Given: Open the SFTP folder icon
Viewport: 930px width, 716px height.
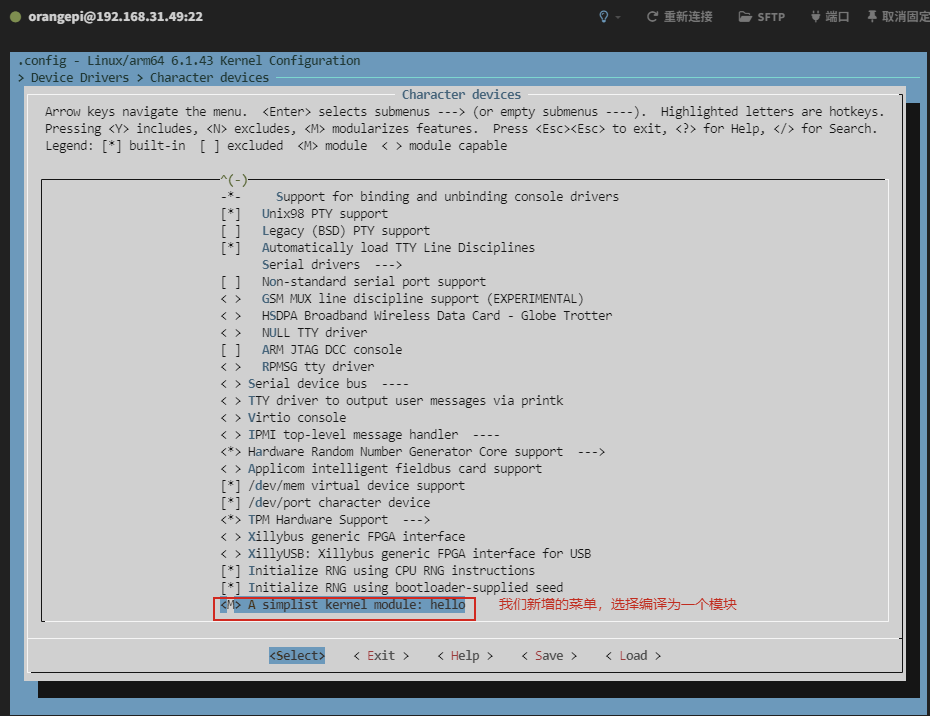Looking at the screenshot, I should pos(745,17).
